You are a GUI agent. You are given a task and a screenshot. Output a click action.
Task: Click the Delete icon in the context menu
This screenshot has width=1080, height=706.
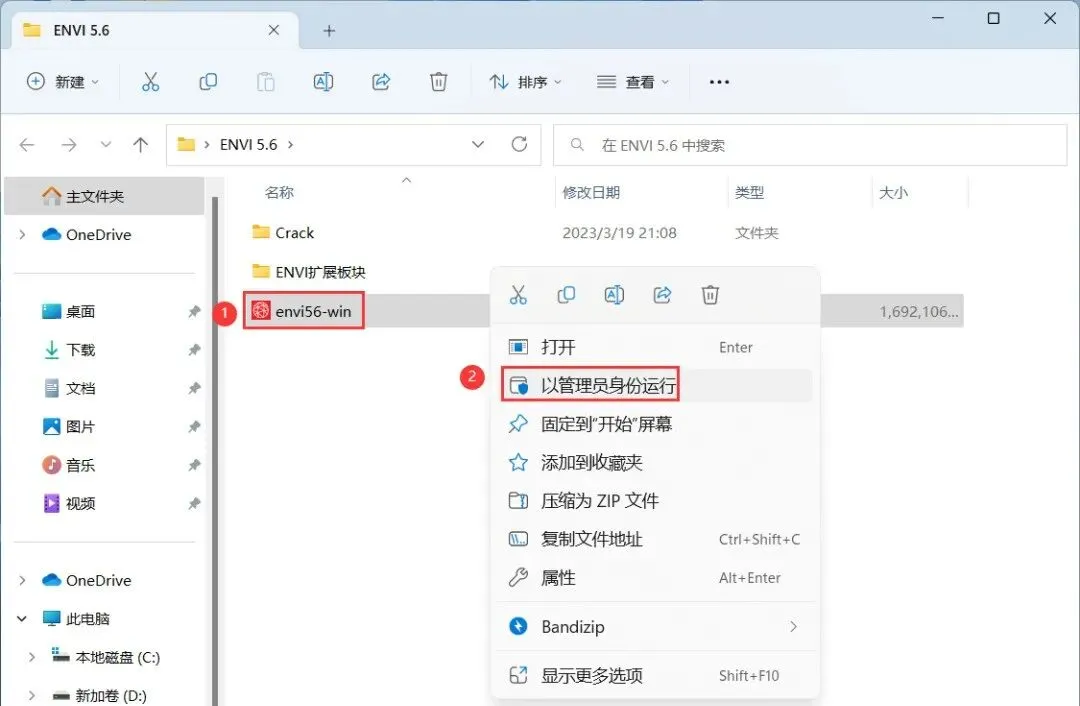pyautogui.click(x=710, y=295)
